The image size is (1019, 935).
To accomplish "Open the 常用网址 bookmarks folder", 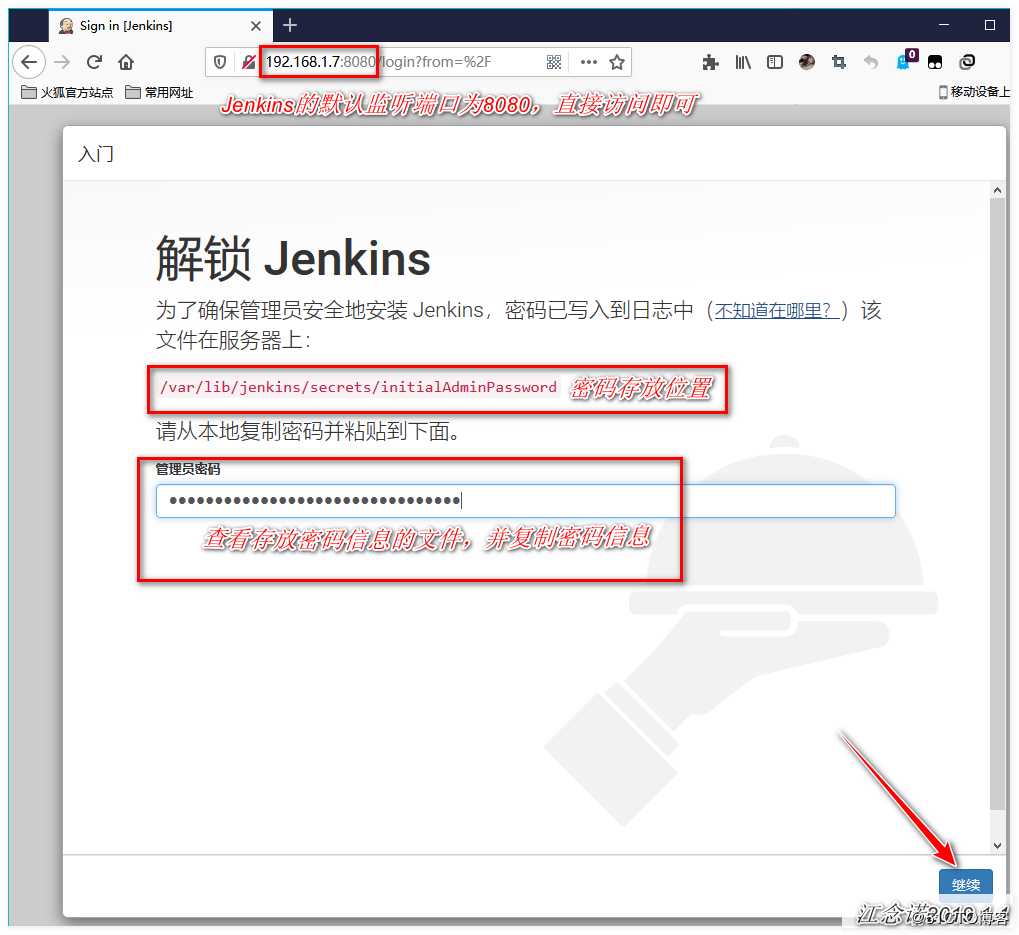I will click(159, 92).
